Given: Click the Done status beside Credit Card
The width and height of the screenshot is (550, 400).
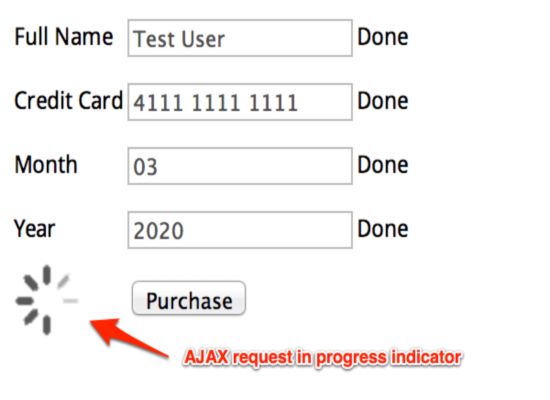Looking at the screenshot, I should pyautogui.click(x=383, y=101).
